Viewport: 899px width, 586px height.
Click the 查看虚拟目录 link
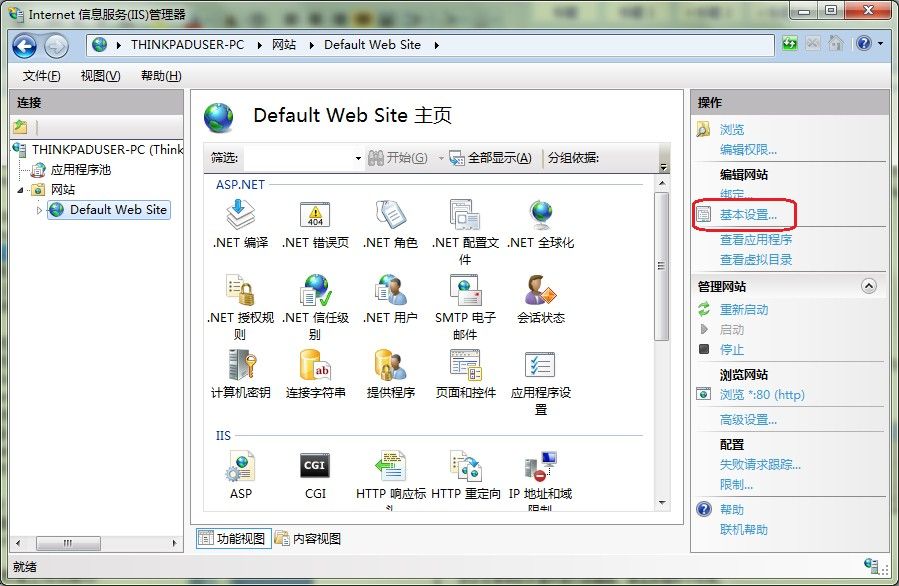coord(756,260)
